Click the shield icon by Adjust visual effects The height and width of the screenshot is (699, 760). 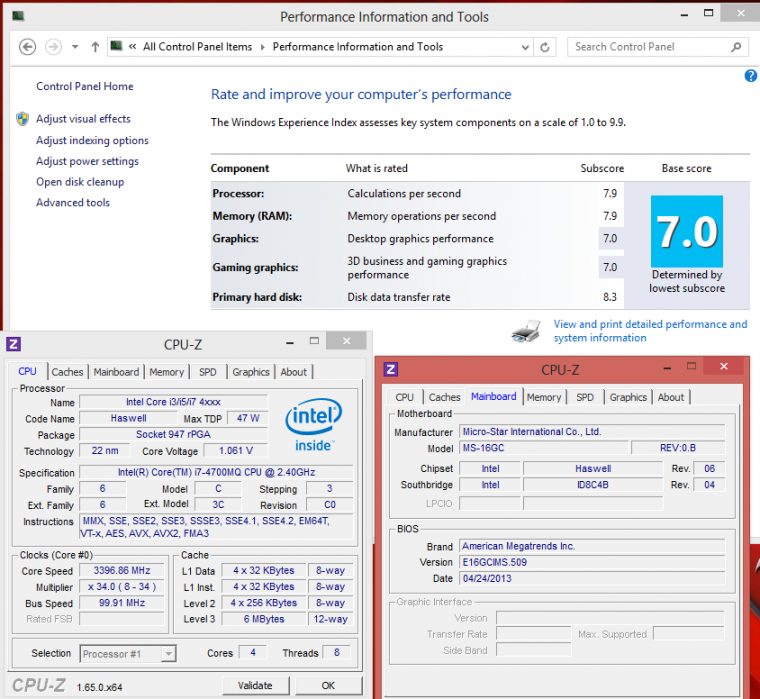point(22,119)
